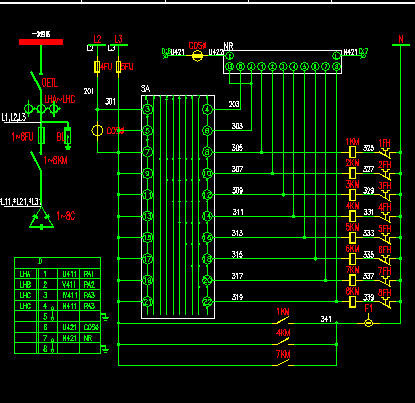Click the PA2 table cell
Screen dimensions: 415x403
point(90,285)
